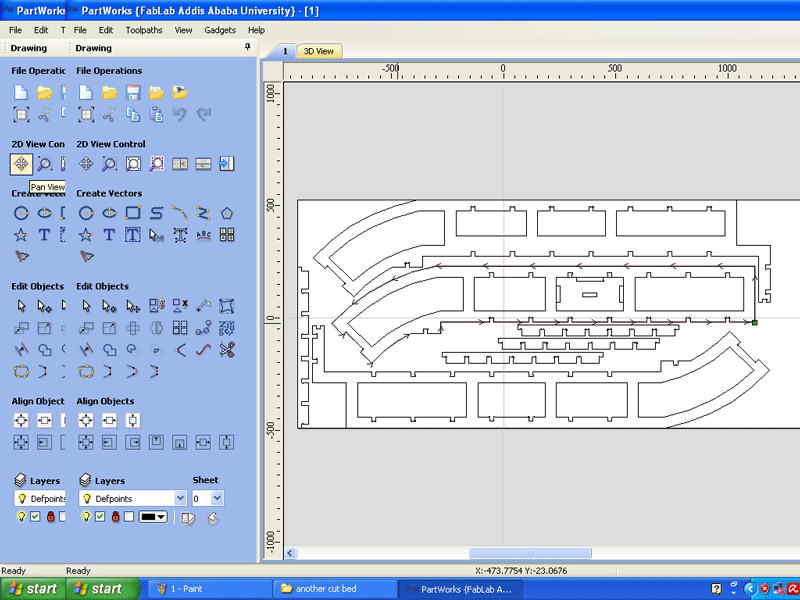Open the Draw Text tool

click(x=108, y=235)
